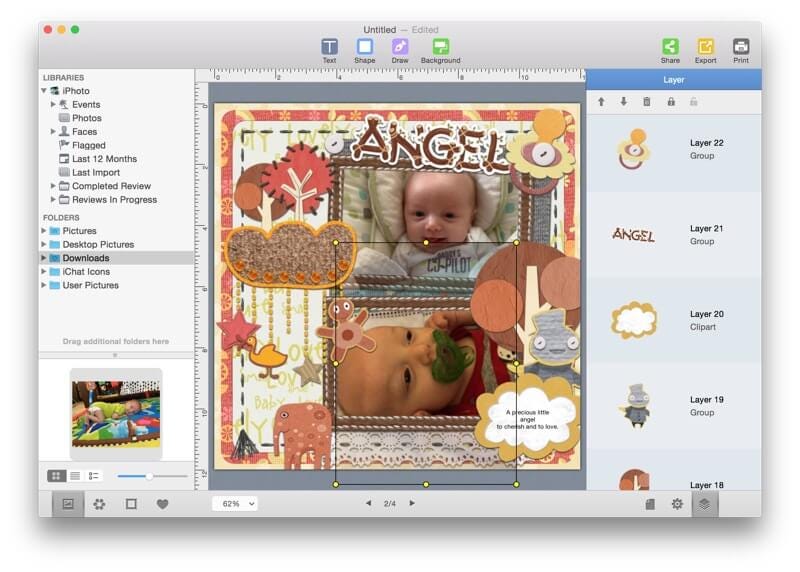The height and width of the screenshot is (572, 800).
Task: Open the 62% zoom dropdown
Action: [235, 504]
